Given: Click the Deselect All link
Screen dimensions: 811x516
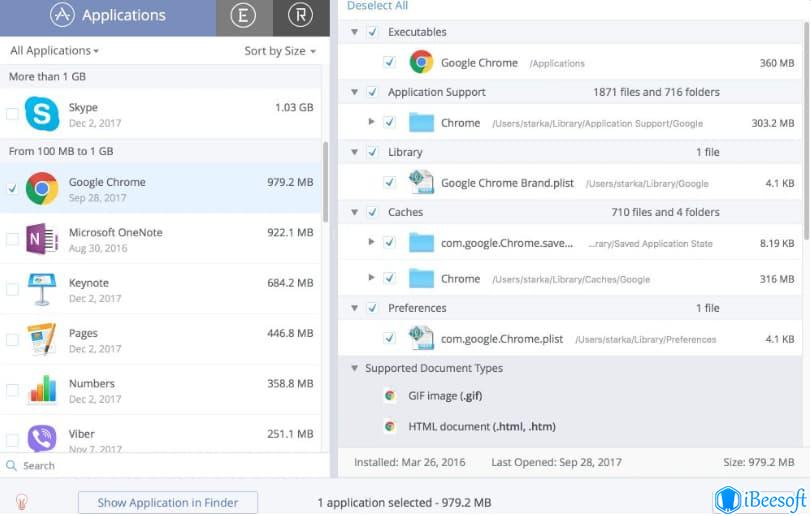Looking at the screenshot, I should coord(377,6).
